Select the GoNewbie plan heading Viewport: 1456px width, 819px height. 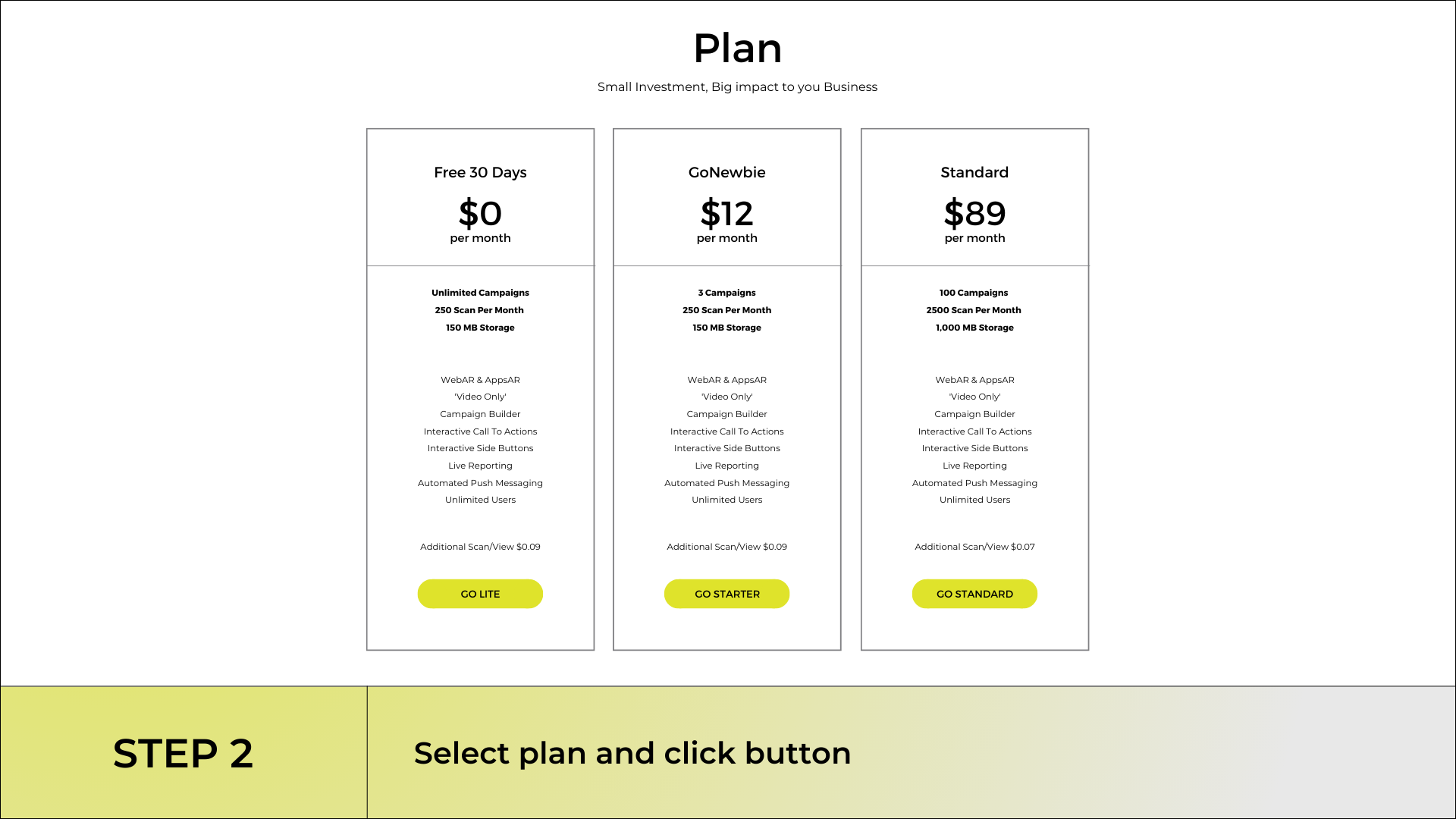tap(726, 172)
